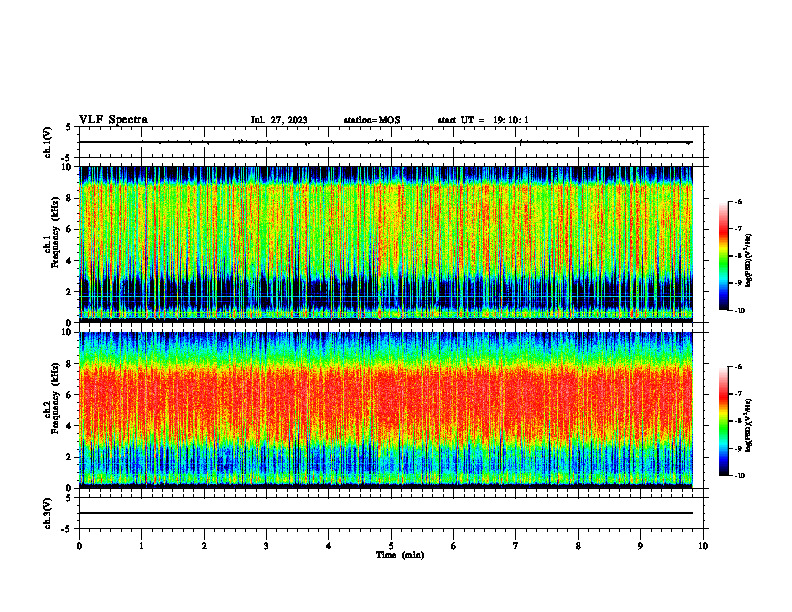The height and width of the screenshot is (612, 792).
Task: Click the "ch.3(V)" axis label
Action: pyautogui.click(x=48, y=514)
